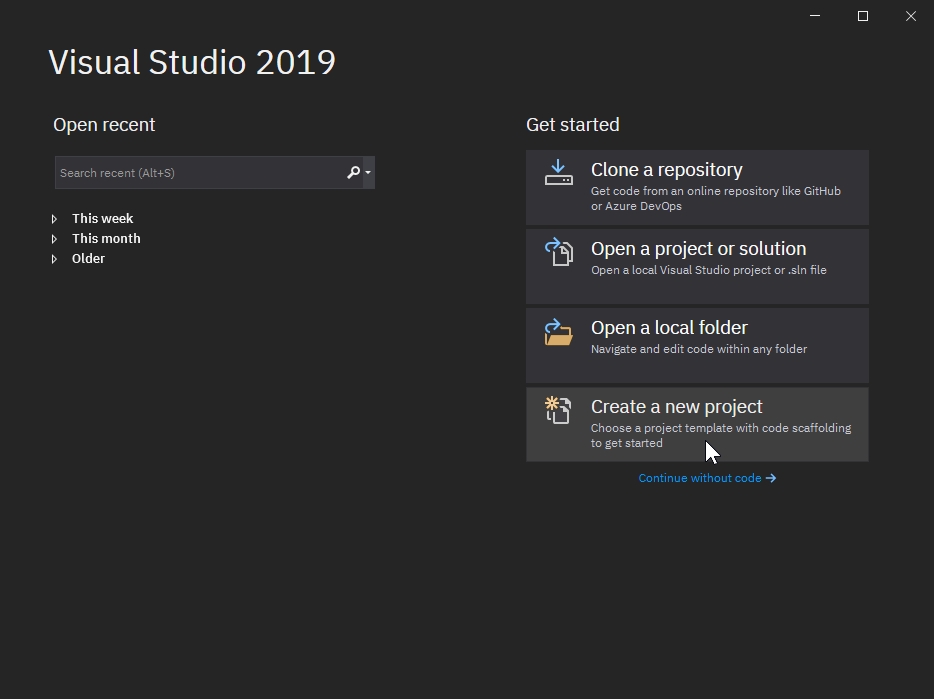Expand the This week group triangle

(55, 219)
